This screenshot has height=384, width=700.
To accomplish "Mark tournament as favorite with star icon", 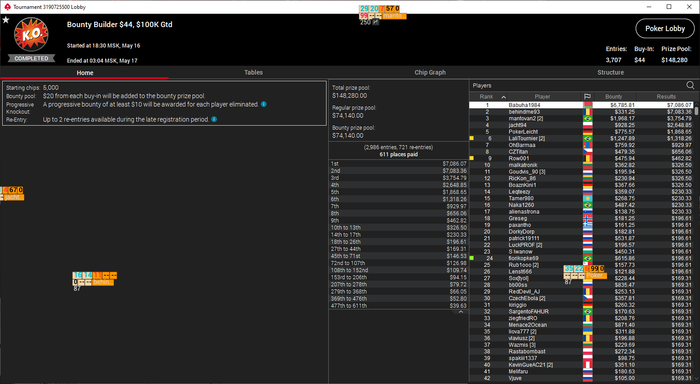I will (6, 20).
